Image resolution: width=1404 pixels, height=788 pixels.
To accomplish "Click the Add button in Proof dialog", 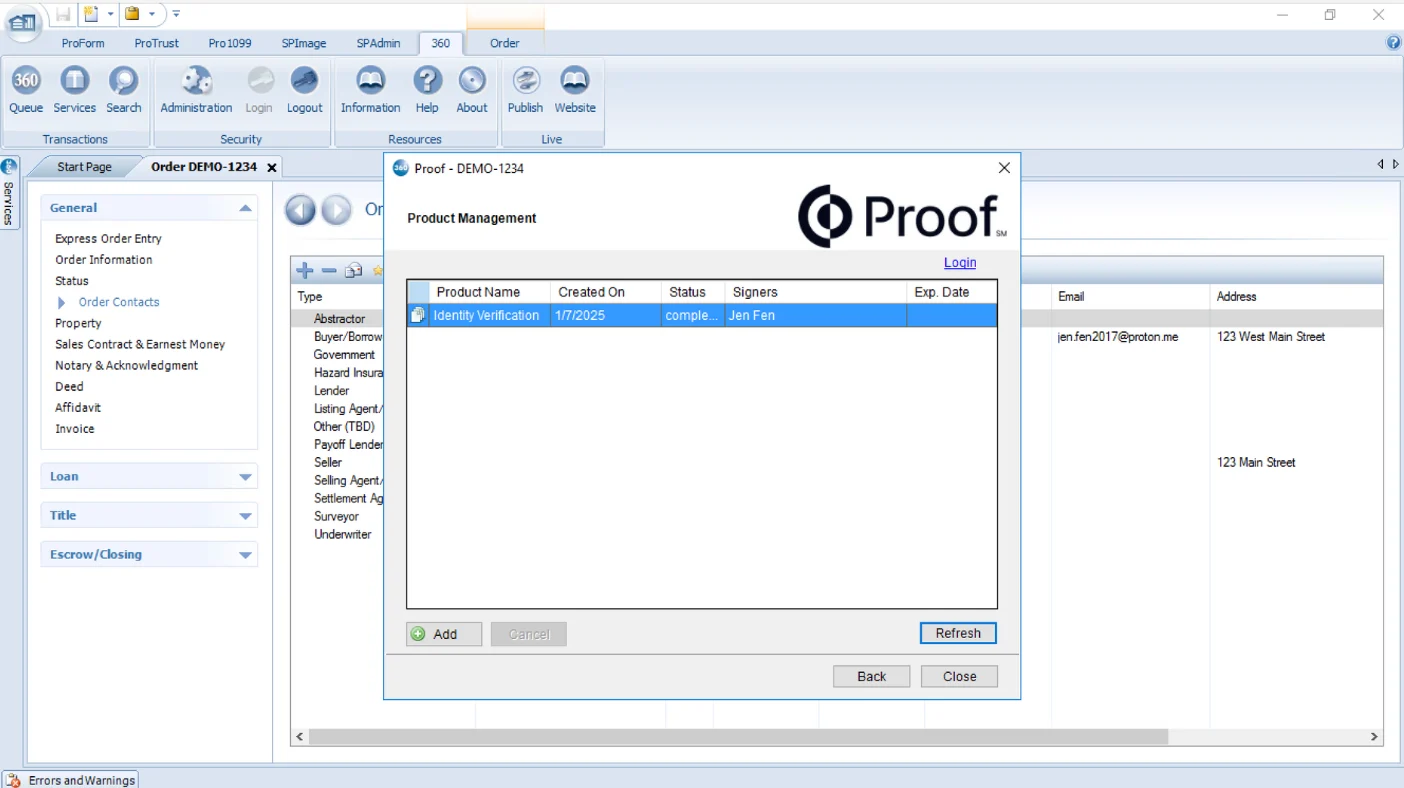I will click(444, 634).
